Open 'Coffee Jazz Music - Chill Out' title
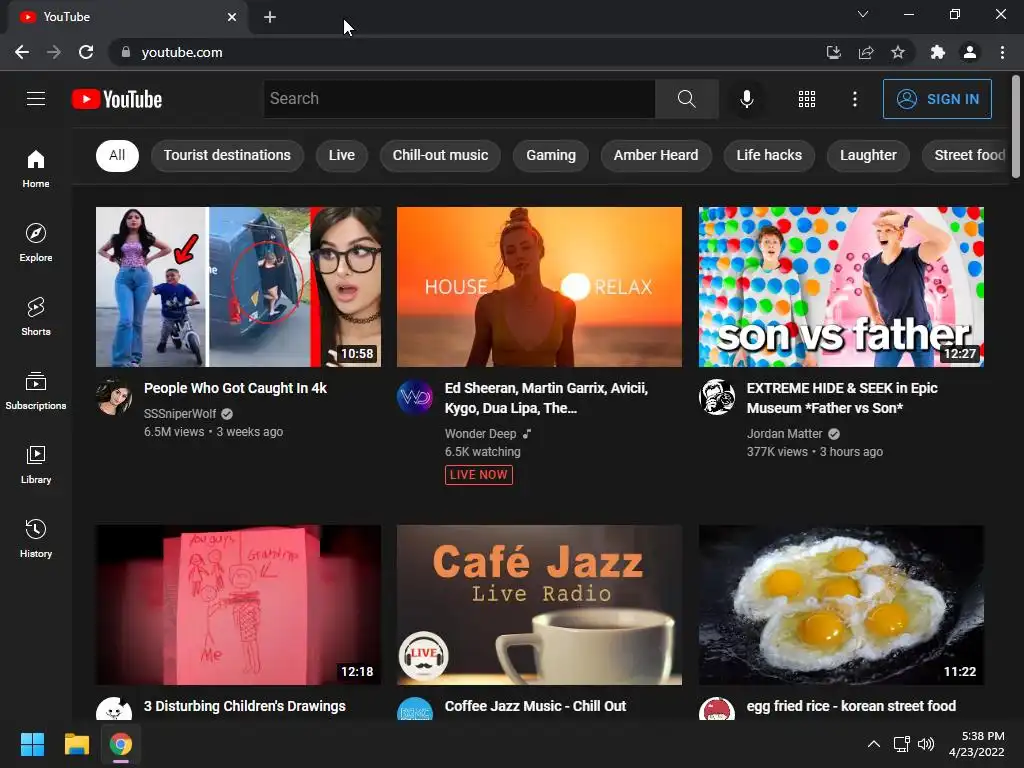The image size is (1024, 768). [x=535, y=706]
